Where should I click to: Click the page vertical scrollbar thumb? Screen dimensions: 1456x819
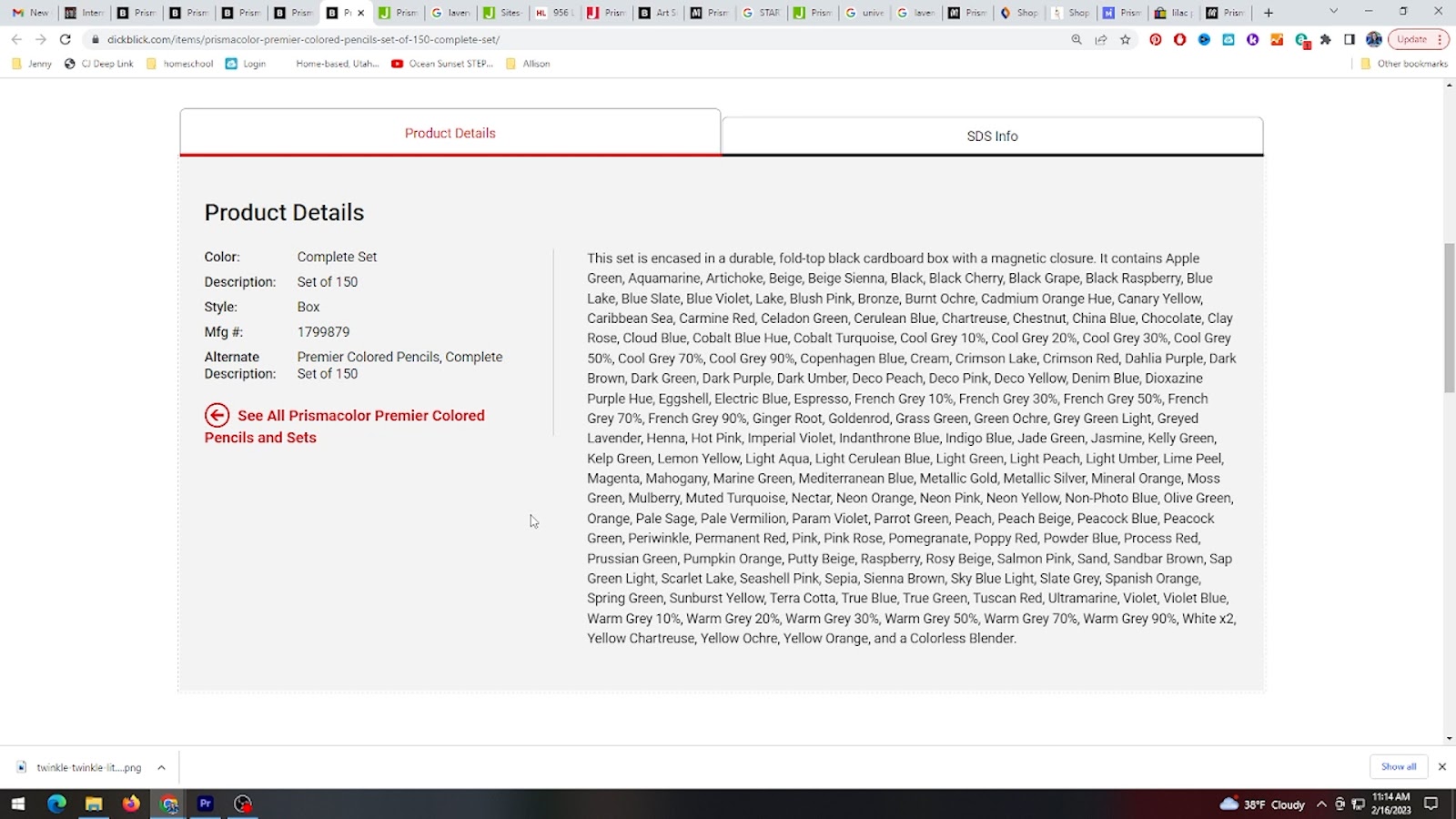[x=1449, y=318]
